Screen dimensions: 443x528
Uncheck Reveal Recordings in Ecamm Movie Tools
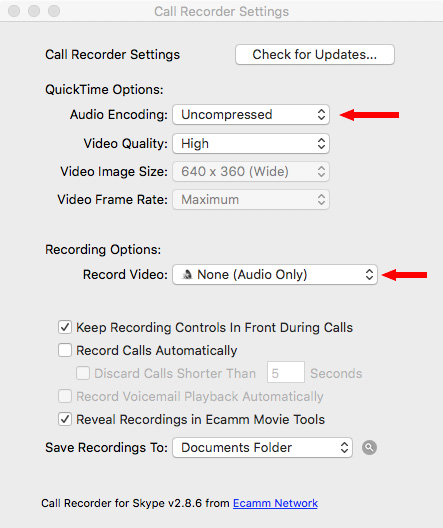pyautogui.click(x=65, y=420)
